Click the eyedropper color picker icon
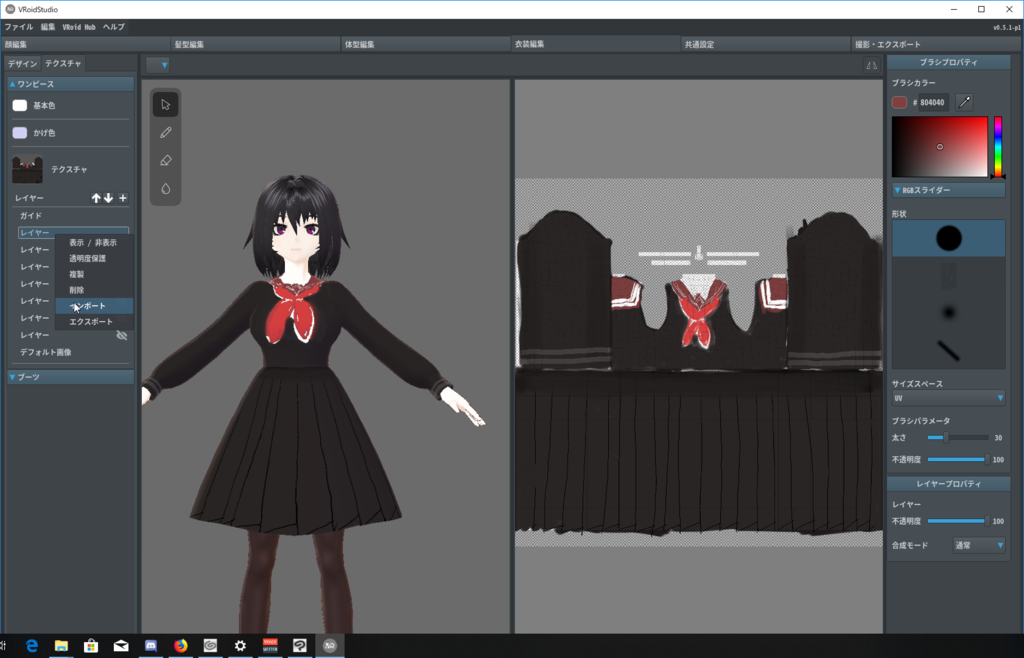Screen dimensions: 1024x658 coord(964,102)
